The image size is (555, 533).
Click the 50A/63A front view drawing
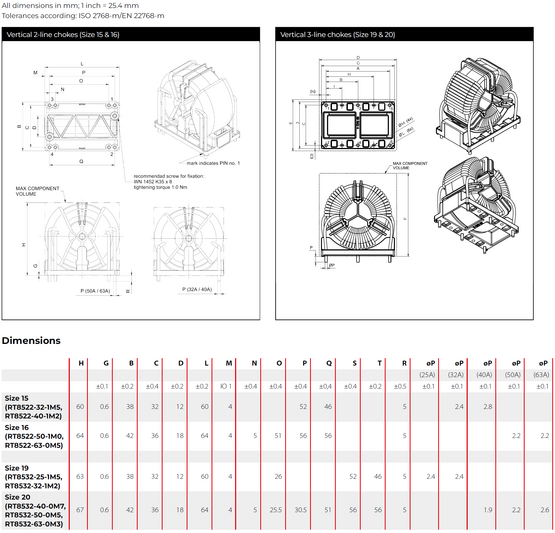click(82, 241)
